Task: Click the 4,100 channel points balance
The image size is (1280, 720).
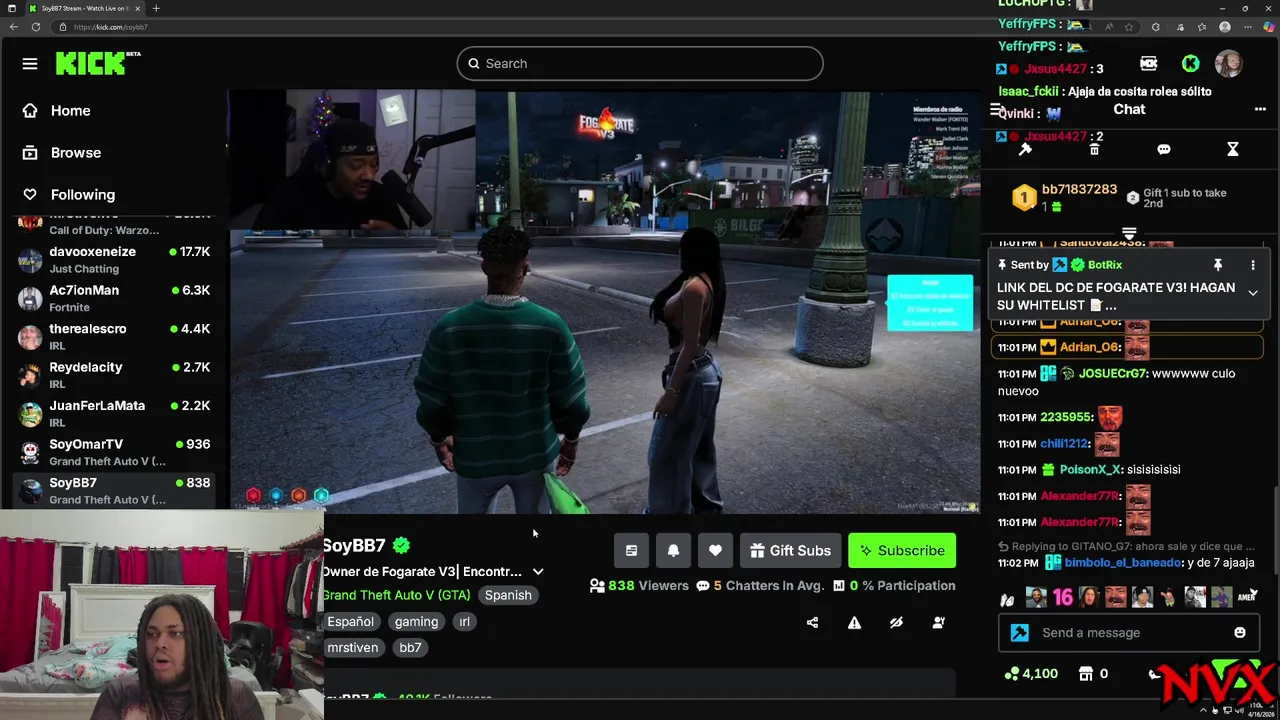Action: click(x=1031, y=674)
